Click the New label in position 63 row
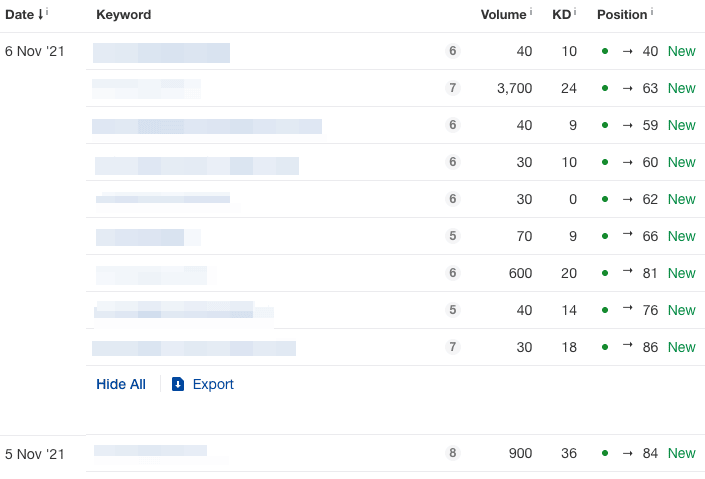This screenshot has height=479, width=705. tap(681, 88)
